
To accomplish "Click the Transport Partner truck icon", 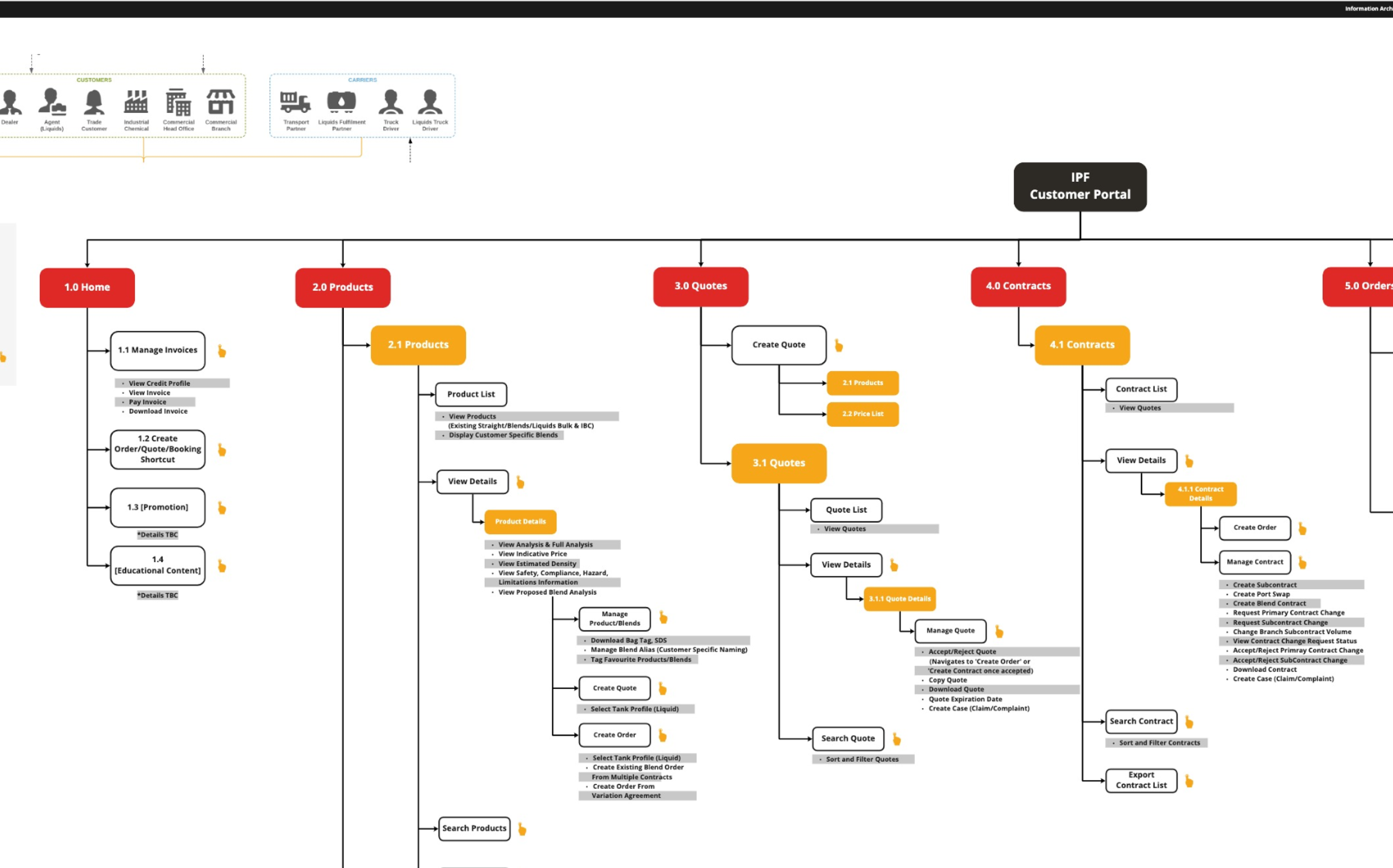I will click(295, 102).
